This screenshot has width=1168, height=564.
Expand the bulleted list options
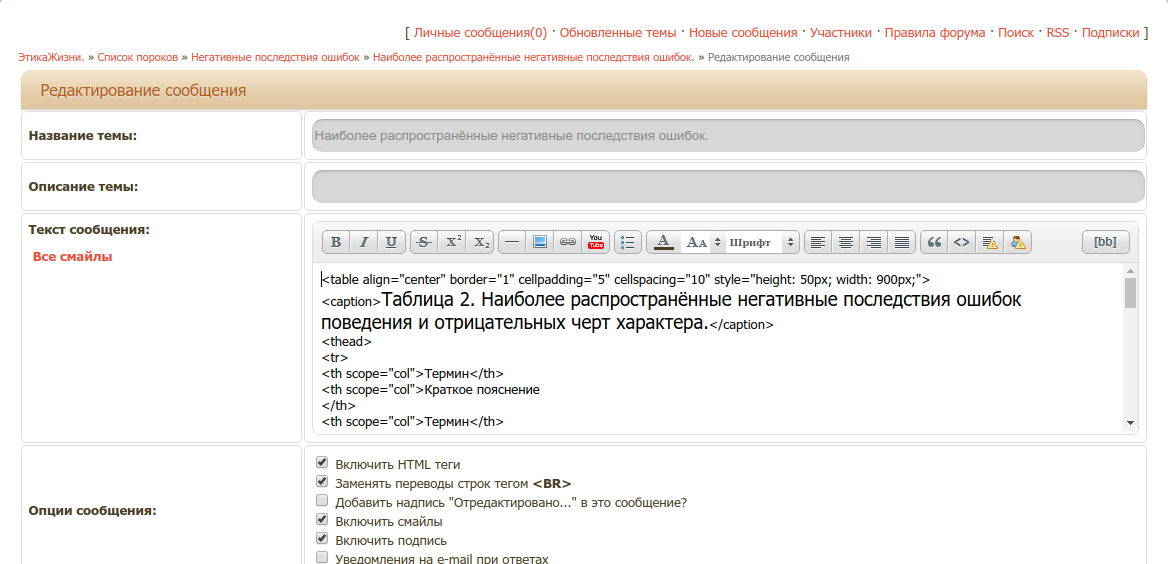point(627,242)
